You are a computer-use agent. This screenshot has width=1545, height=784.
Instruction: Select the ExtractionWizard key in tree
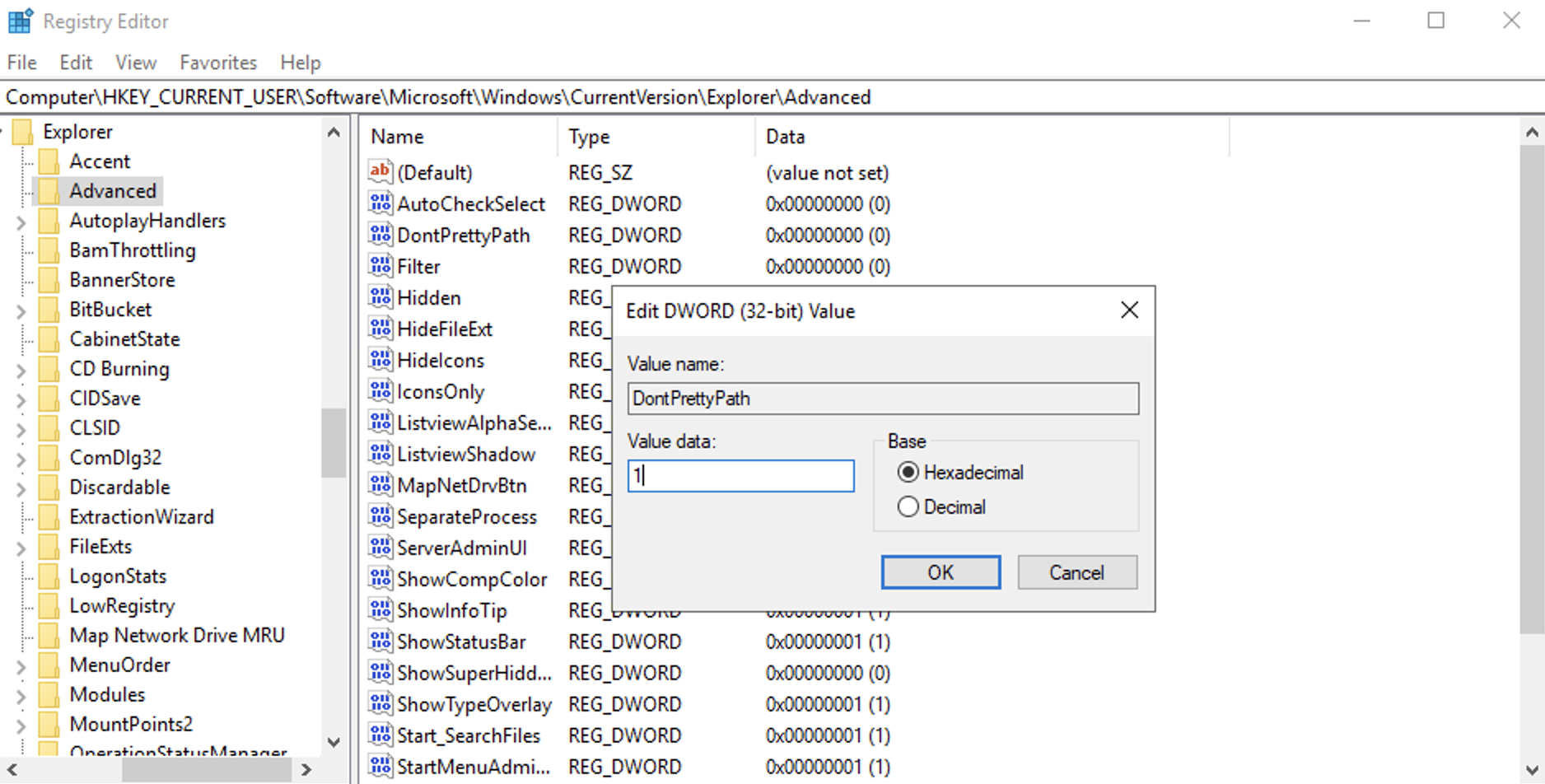click(x=142, y=517)
